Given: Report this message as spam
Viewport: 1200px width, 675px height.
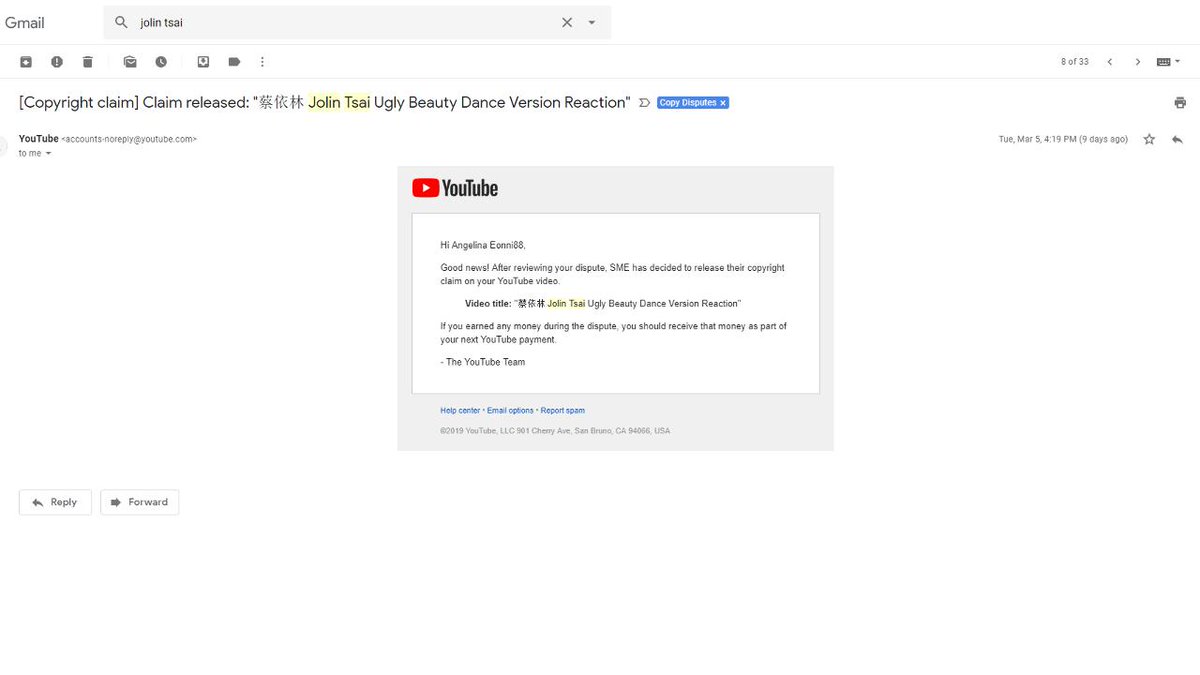Looking at the screenshot, I should click(57, 62).
